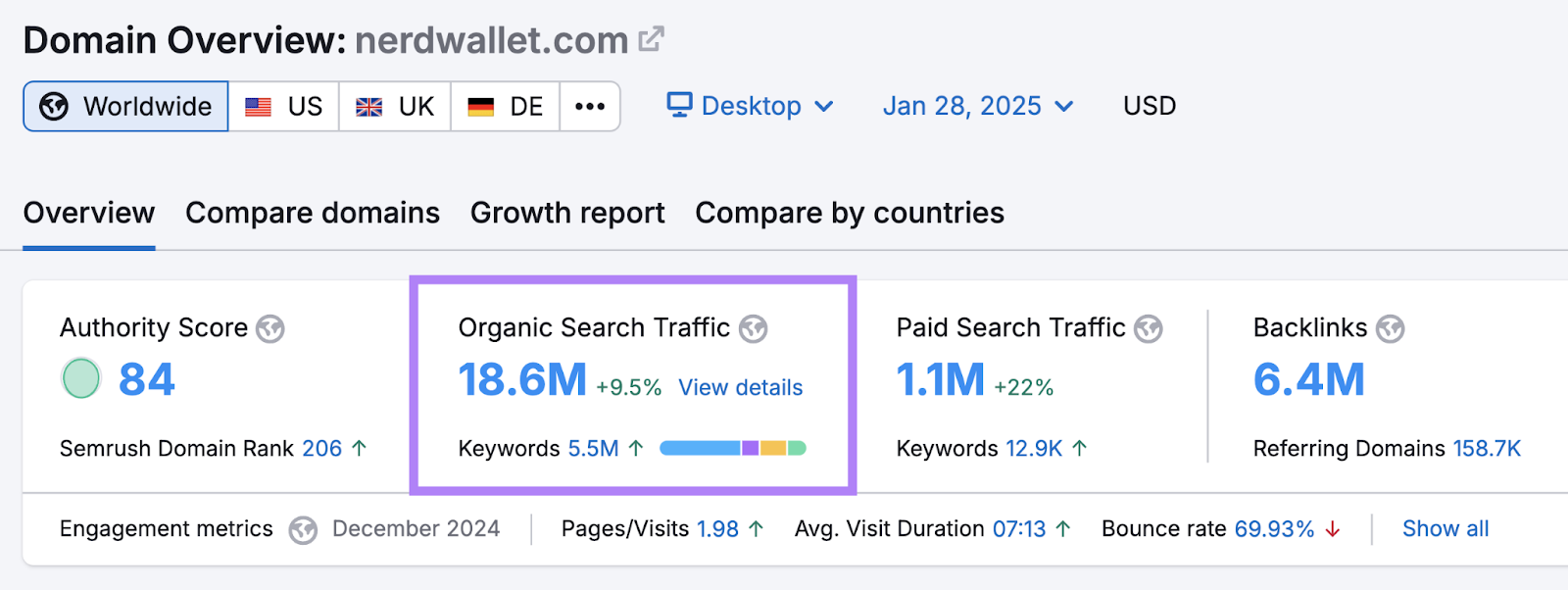1568x590 pixels.
Task: Click yellow segment of keyword distribution bar
Action: click(773, 448)
